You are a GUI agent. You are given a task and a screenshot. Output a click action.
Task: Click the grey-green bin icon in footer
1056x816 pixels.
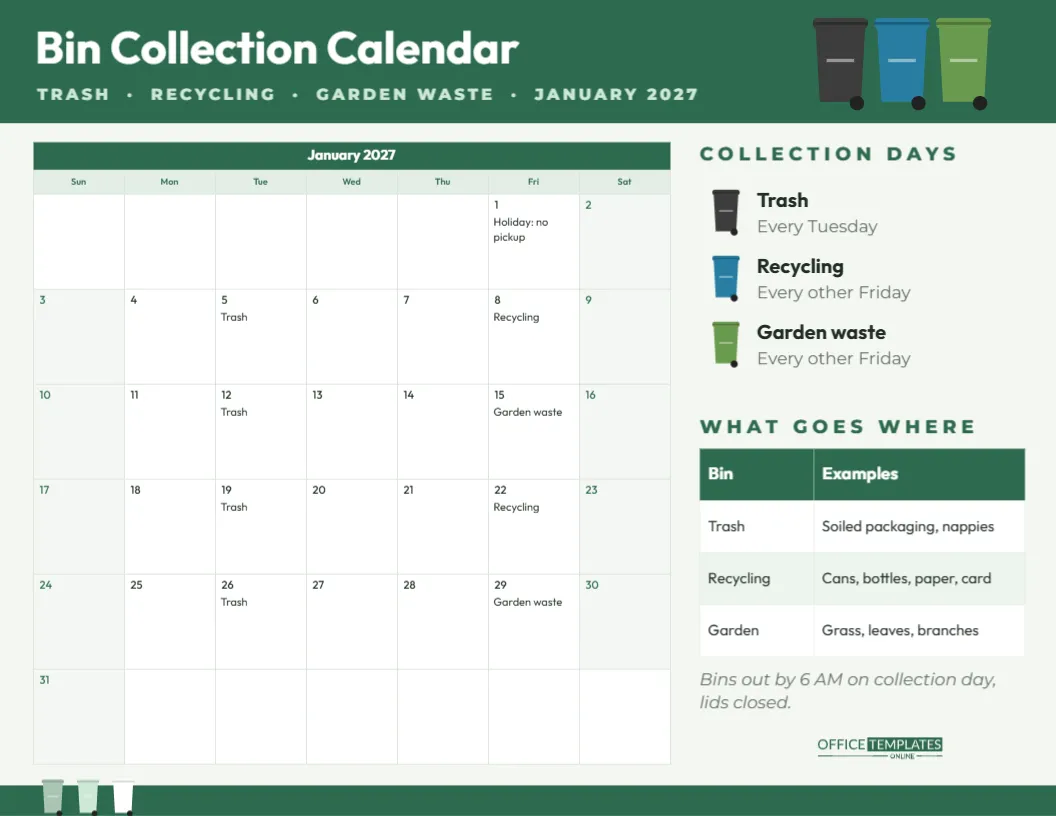[x=53, y=797]
